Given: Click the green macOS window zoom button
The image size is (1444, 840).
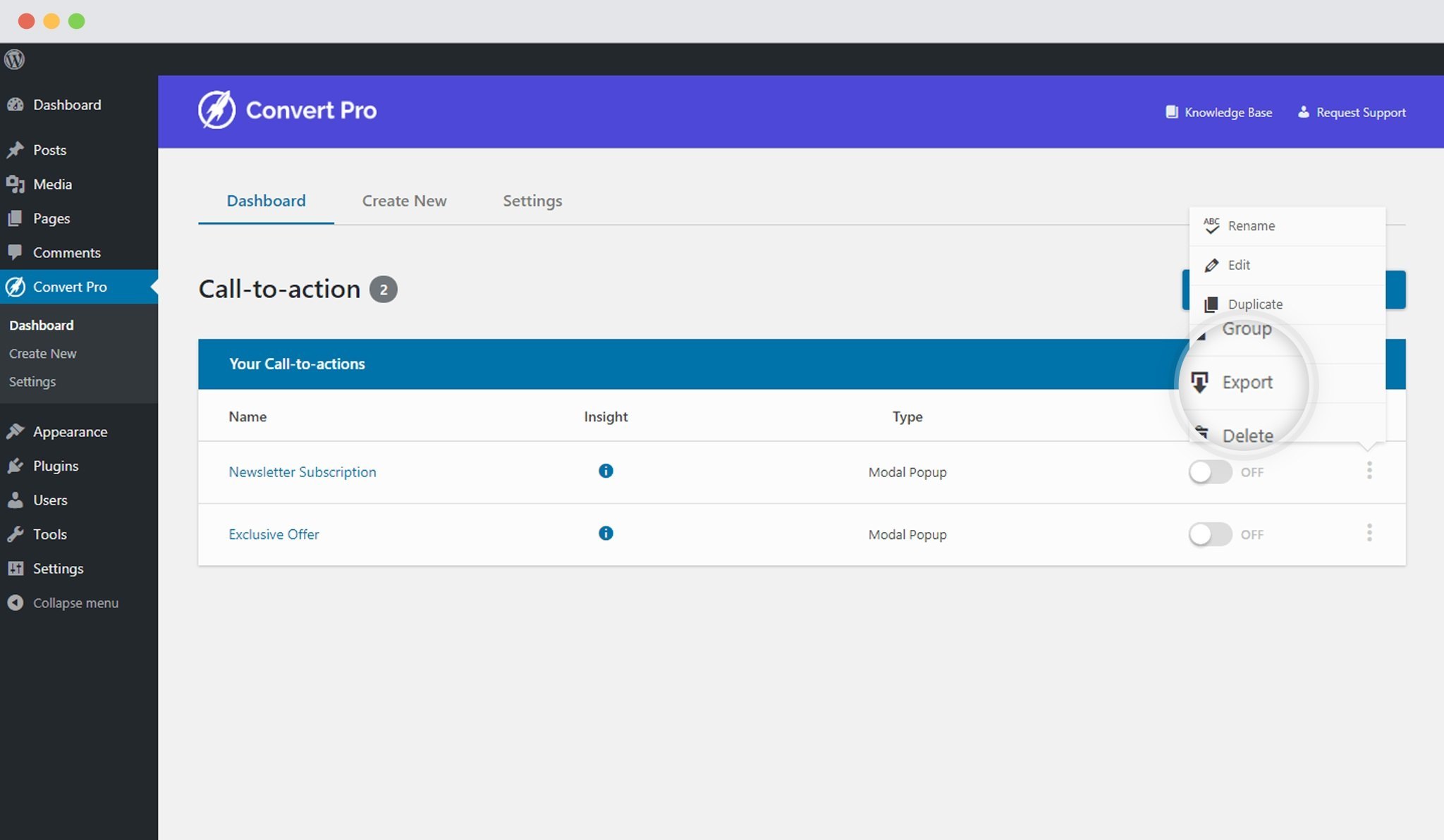Looking at the screenshot, I should [76, 21].
